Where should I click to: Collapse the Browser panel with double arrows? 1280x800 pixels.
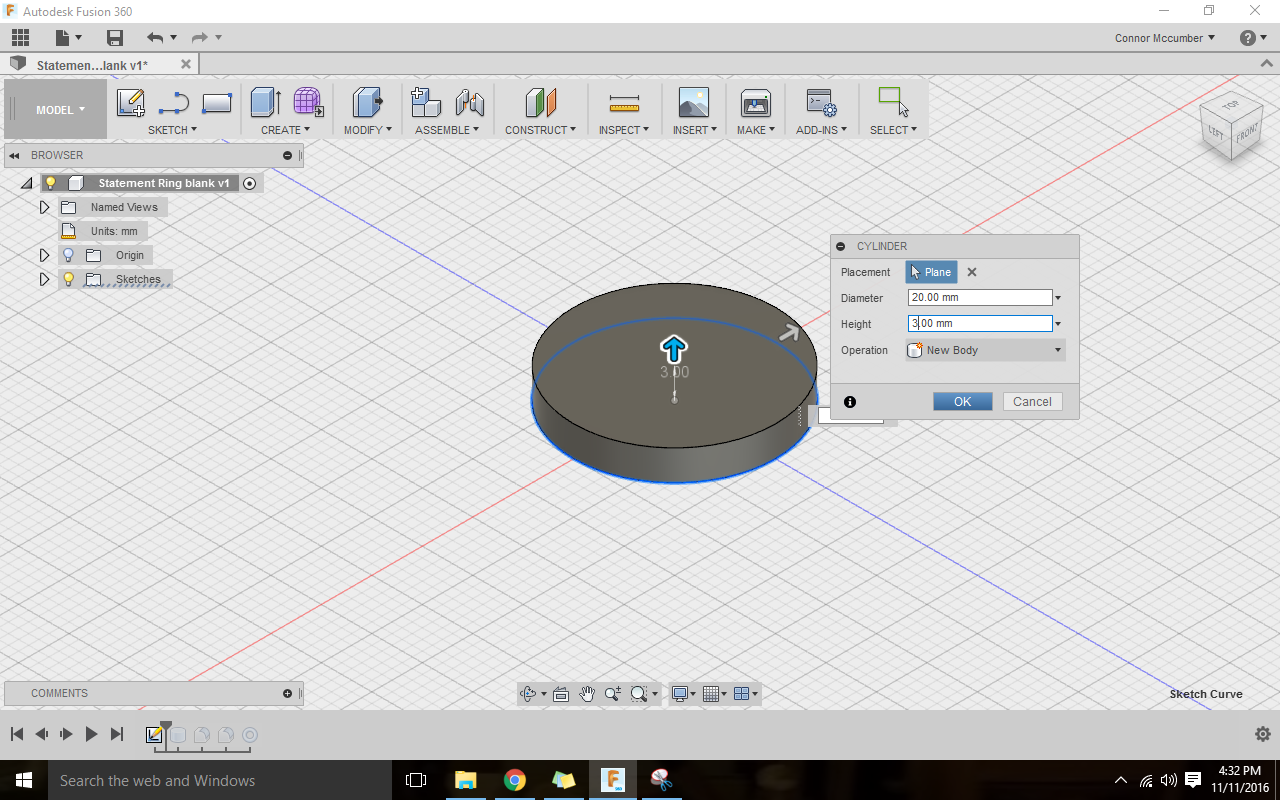[x=14, y=155]
